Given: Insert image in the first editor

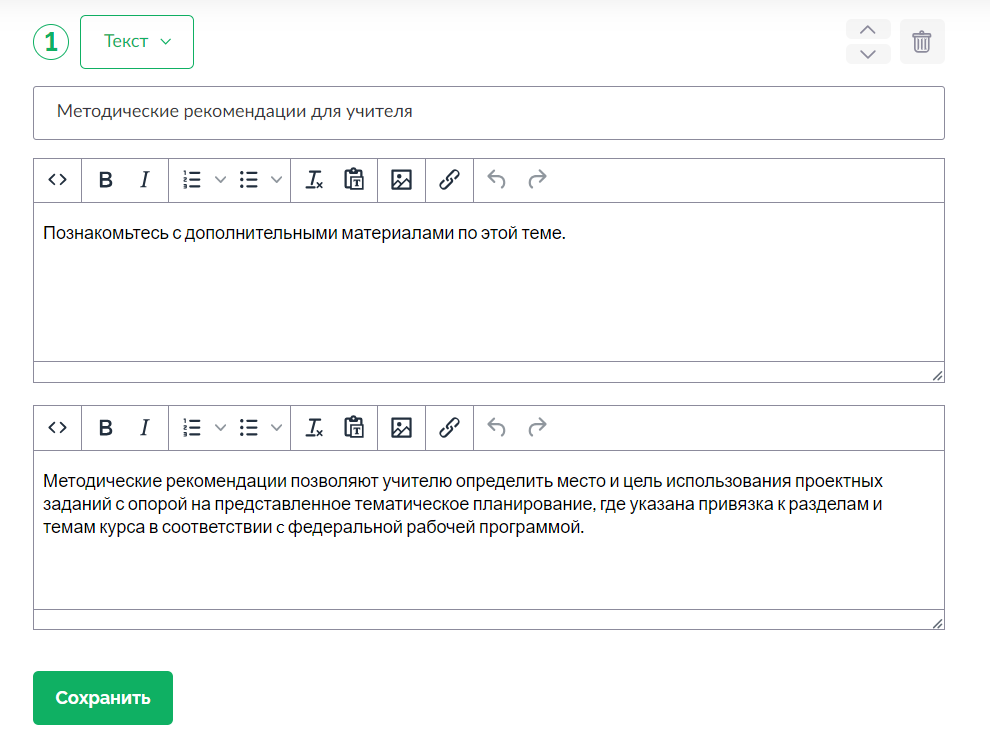Looking at the screenshot, I should tap(402, 180).
